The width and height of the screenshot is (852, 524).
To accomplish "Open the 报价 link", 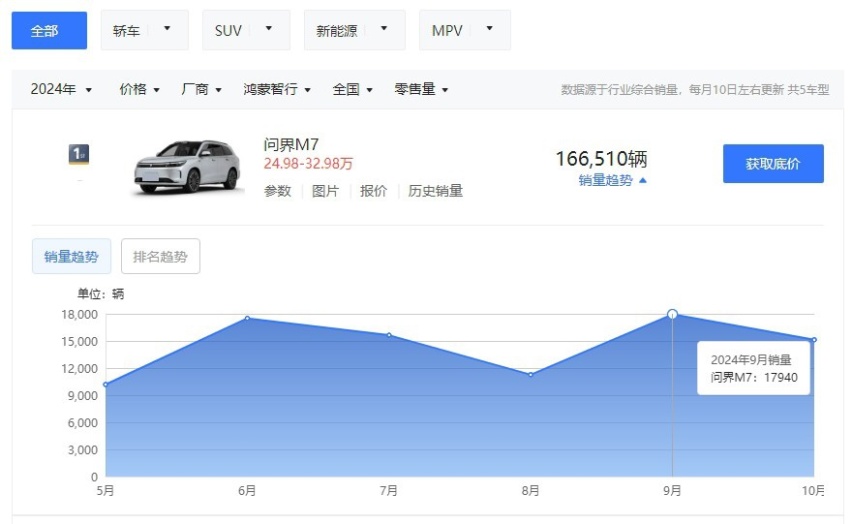I will pos(373,191).
